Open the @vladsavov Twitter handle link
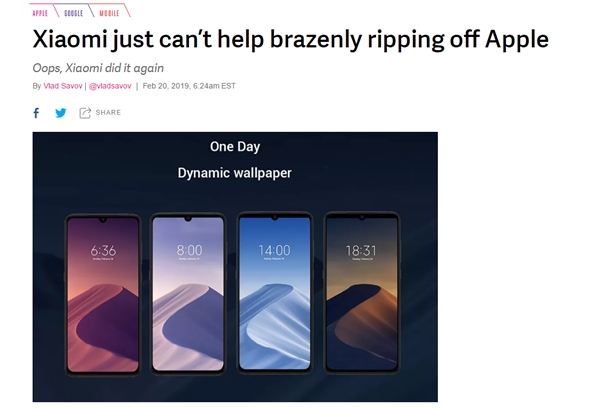Viewport: 600px width, 408px height. coord(110,86)
